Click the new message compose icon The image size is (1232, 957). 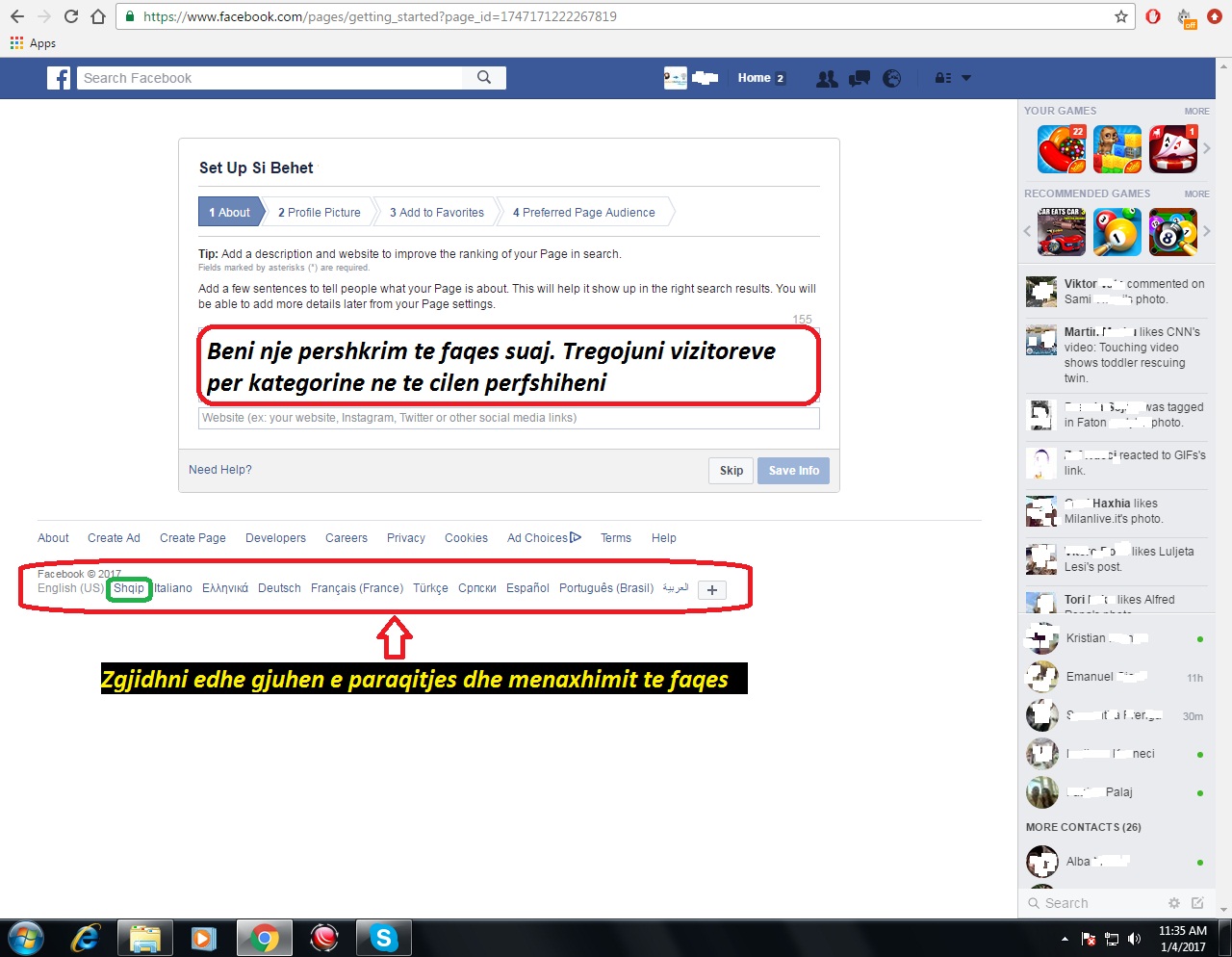tap(1197, 903)
